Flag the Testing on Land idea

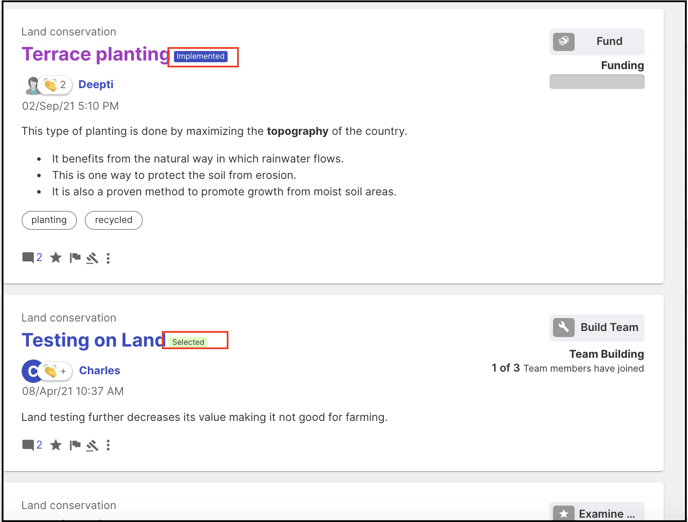[75, 445]
